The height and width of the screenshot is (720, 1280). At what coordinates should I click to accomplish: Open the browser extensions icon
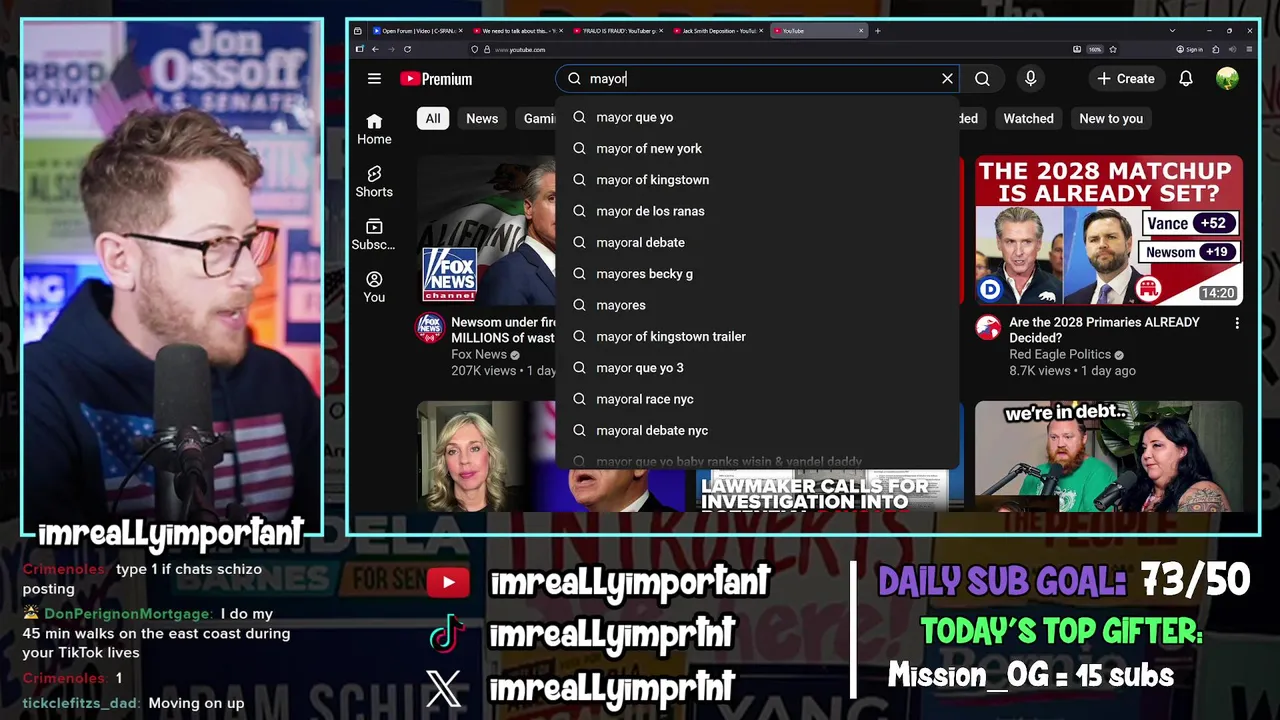point(1216,49)
